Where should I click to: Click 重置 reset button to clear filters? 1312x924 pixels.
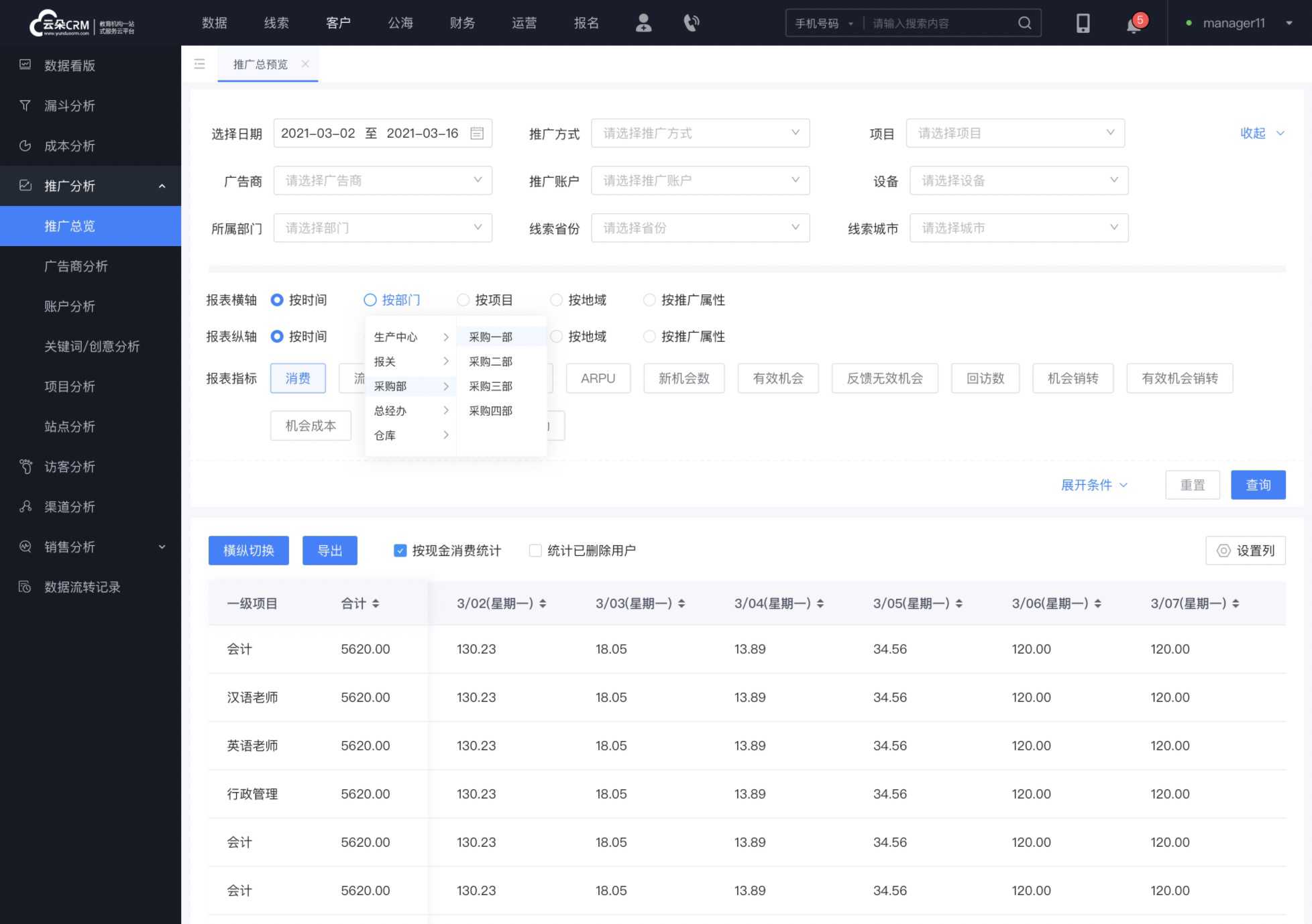click(1192, 485)
